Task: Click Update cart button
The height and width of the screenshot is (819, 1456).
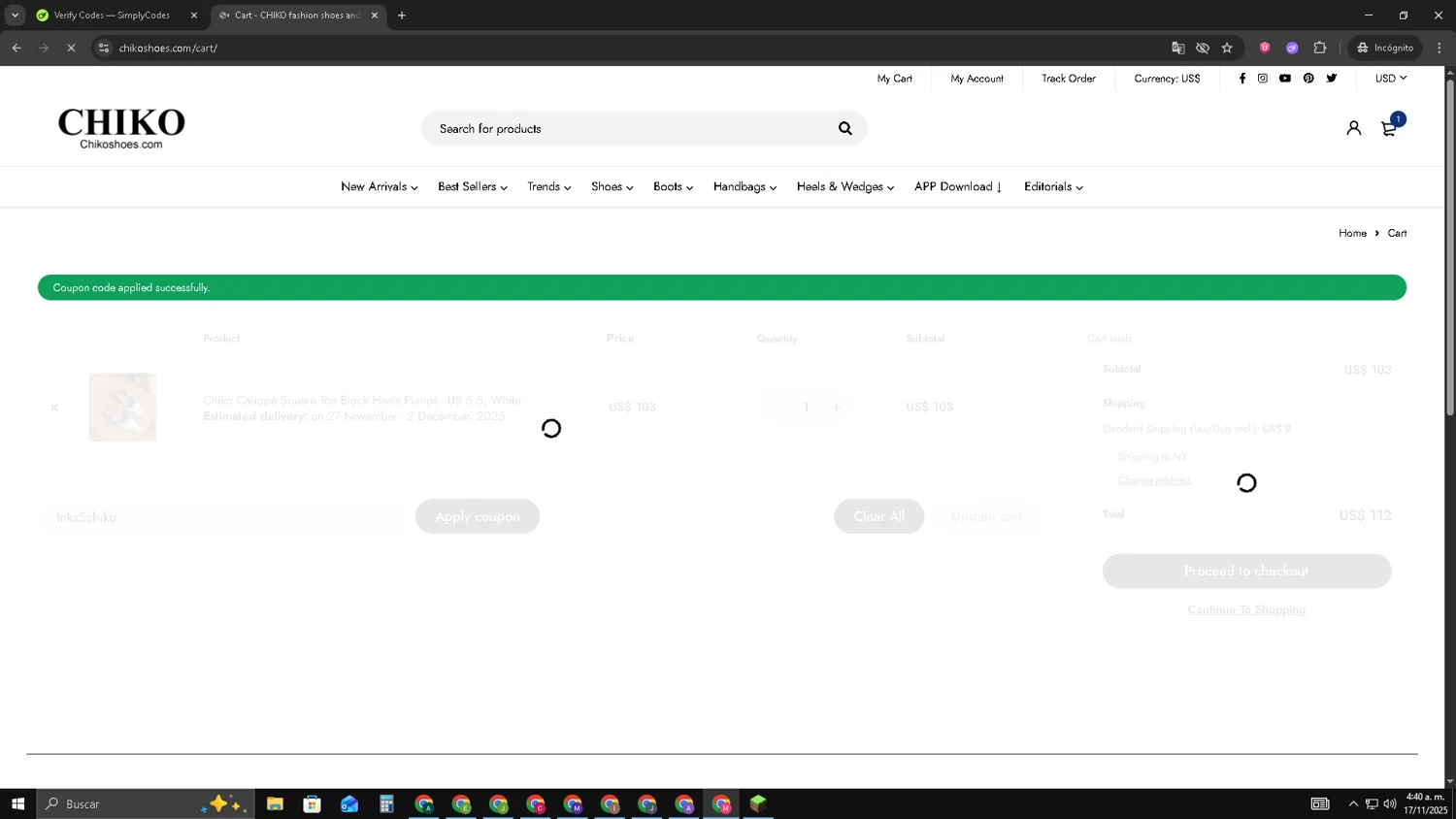Action: [986, 516]
